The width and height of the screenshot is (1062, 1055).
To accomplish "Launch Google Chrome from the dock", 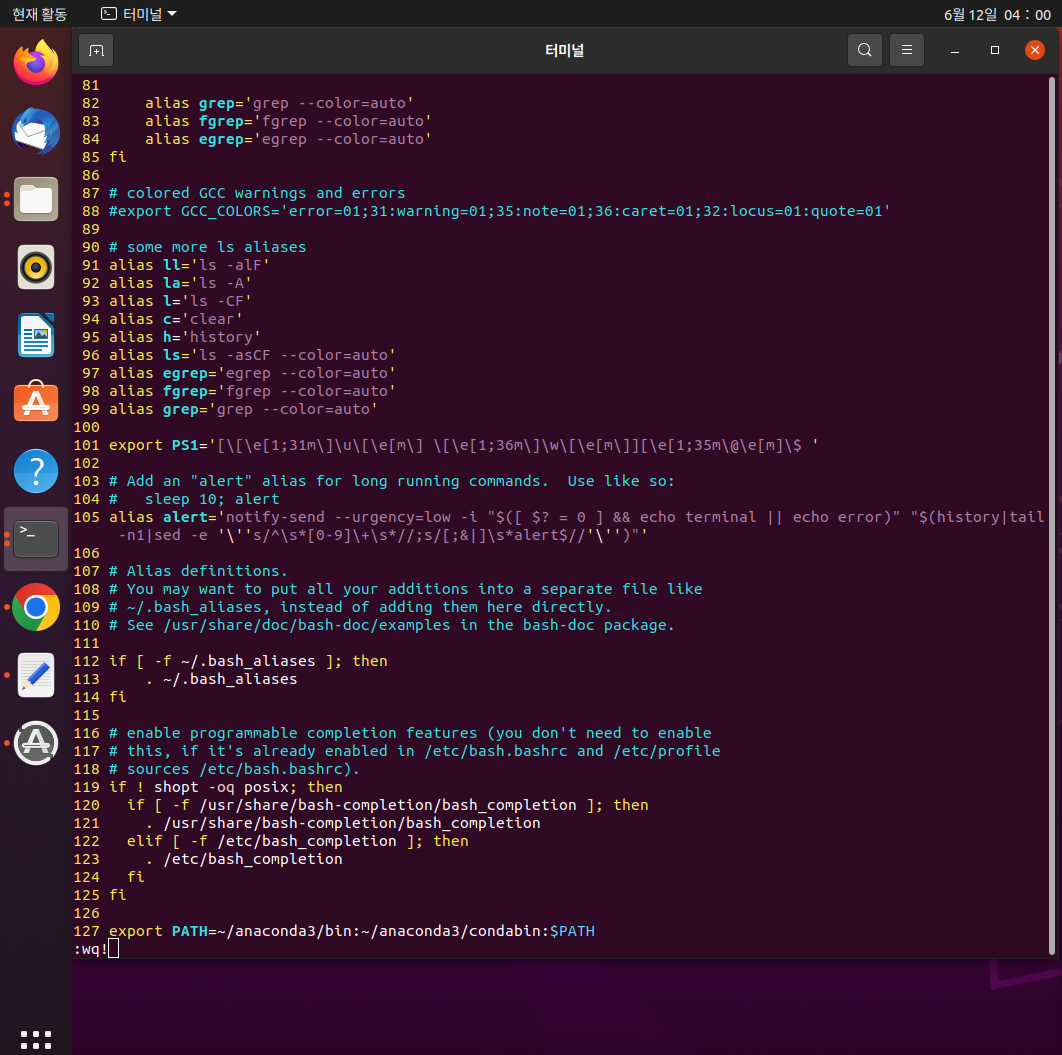I will point(36,607).
